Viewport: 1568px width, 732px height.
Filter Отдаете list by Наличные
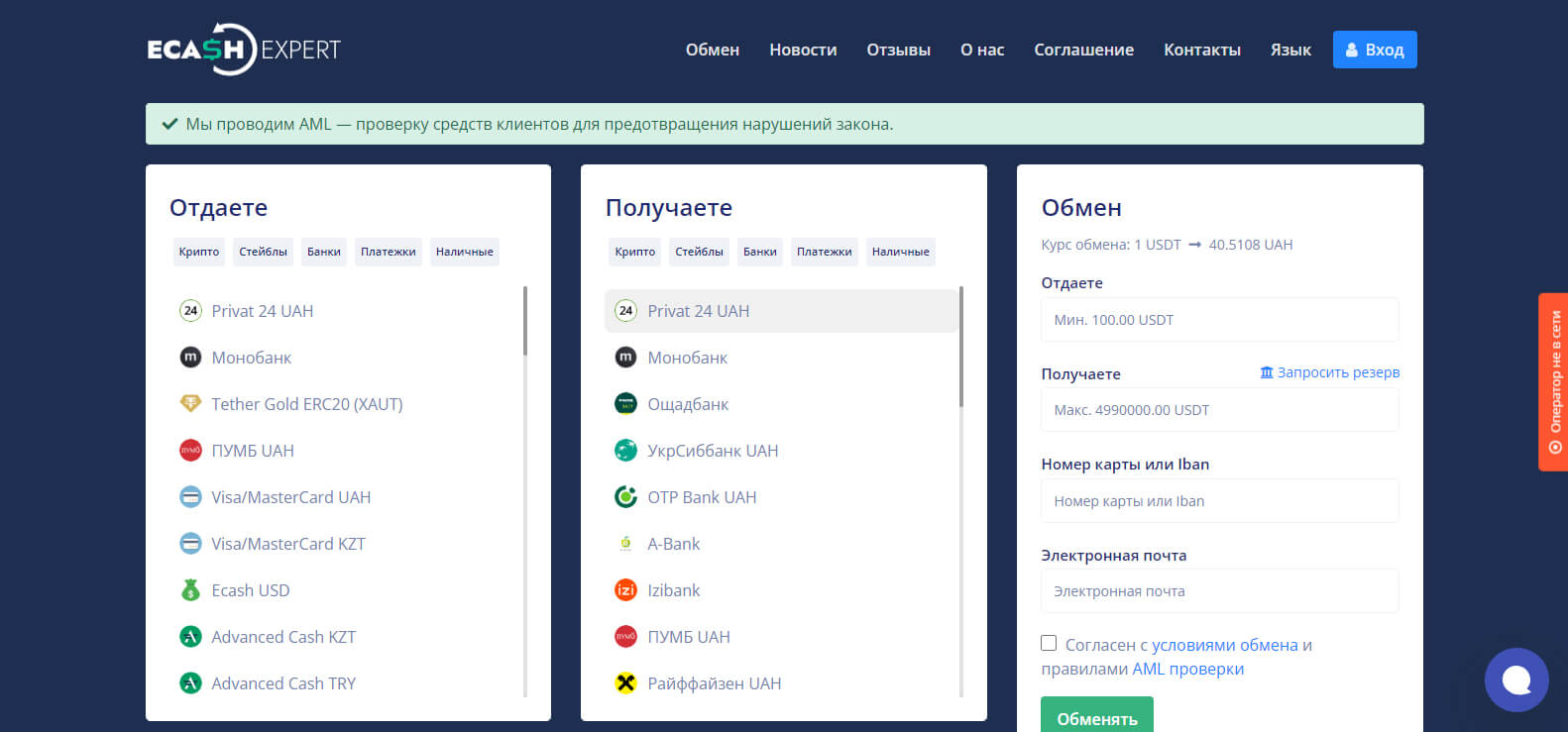pyautogui.click(x=465, y=252)
